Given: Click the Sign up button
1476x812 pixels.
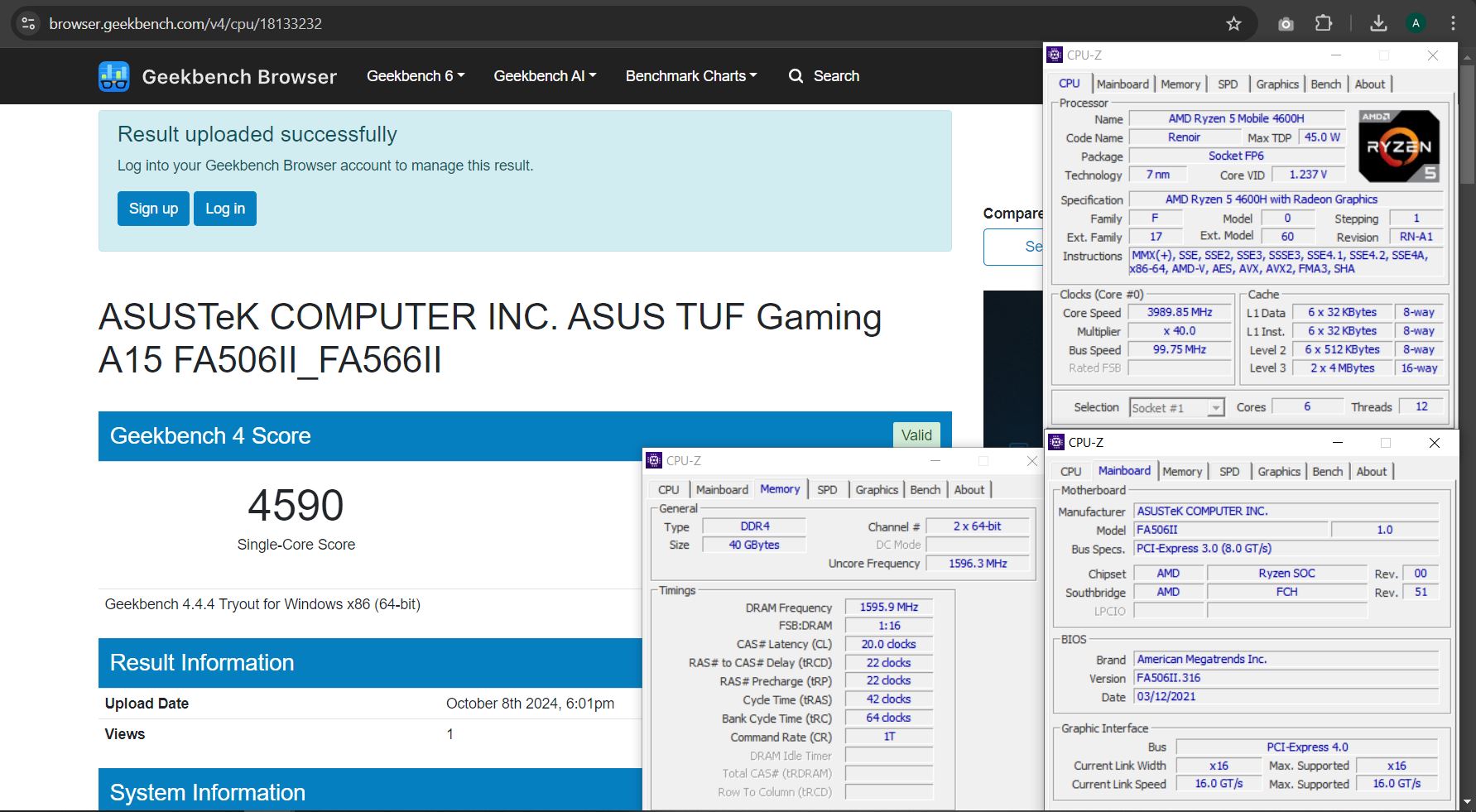Looking at the screenshot, I should (153, 209).
